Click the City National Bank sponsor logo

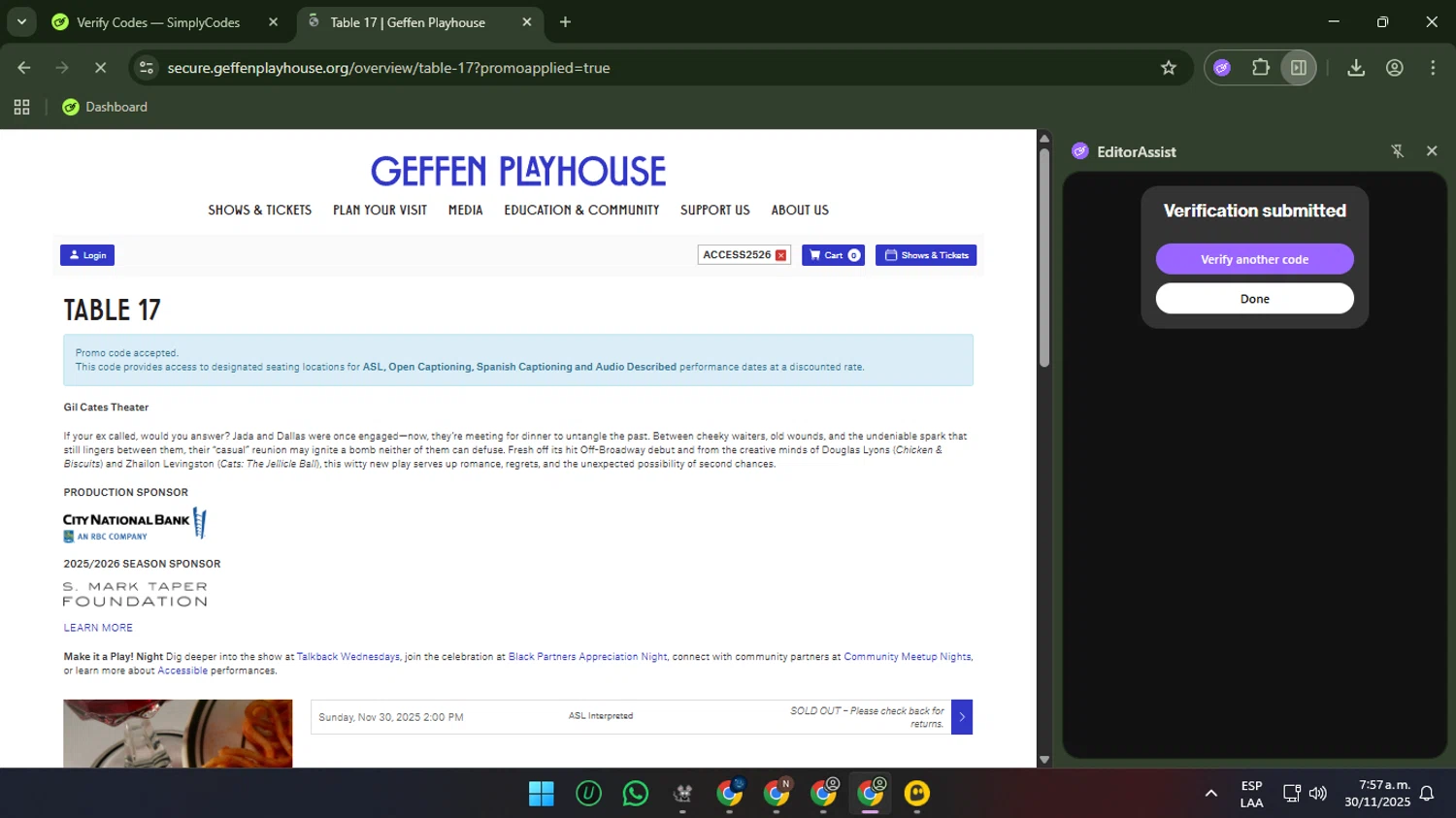[135, 524]
